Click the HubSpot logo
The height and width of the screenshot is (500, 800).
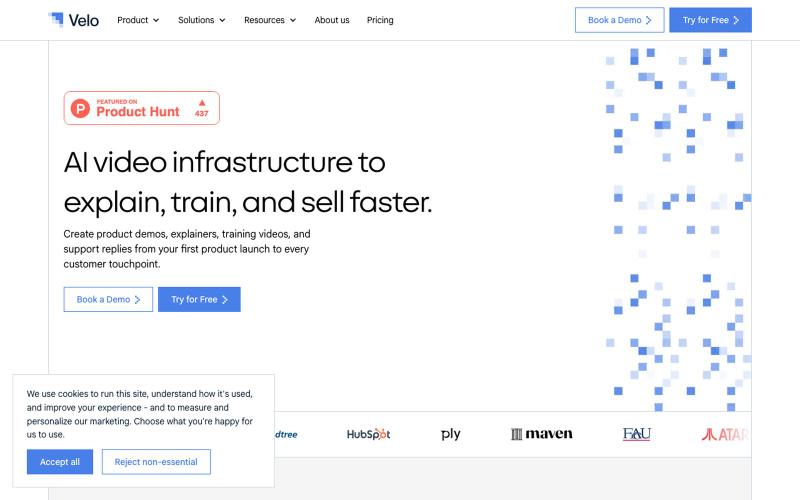pos(368,434)
